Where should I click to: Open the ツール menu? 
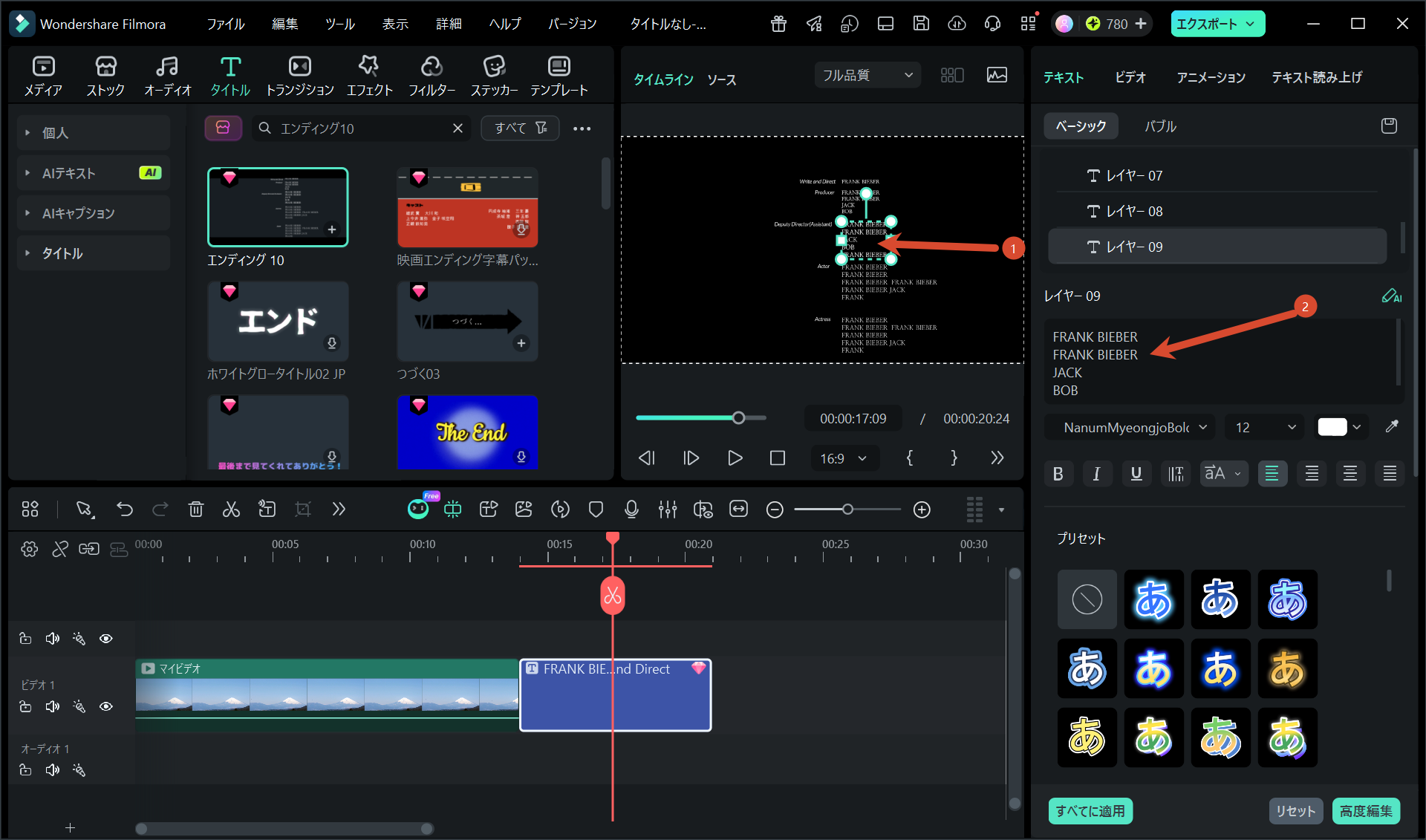[340, 24]
